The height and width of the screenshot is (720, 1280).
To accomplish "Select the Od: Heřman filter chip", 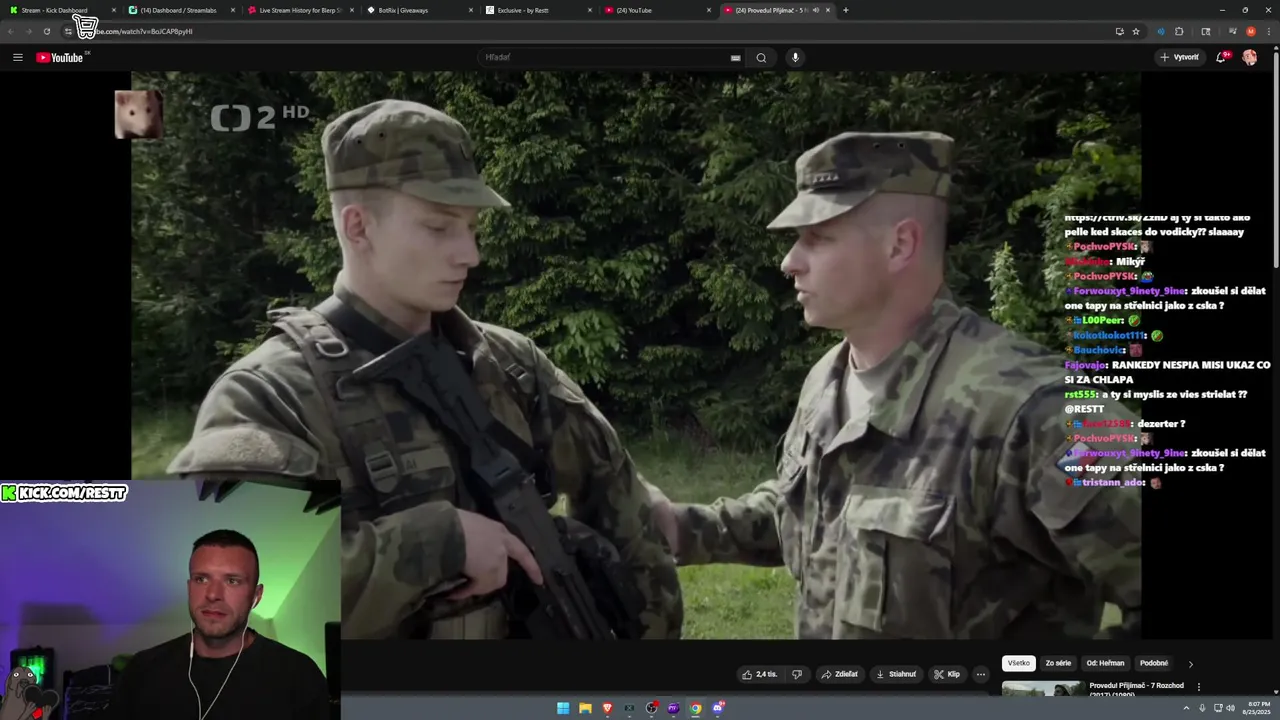I will pos(1105,663).
